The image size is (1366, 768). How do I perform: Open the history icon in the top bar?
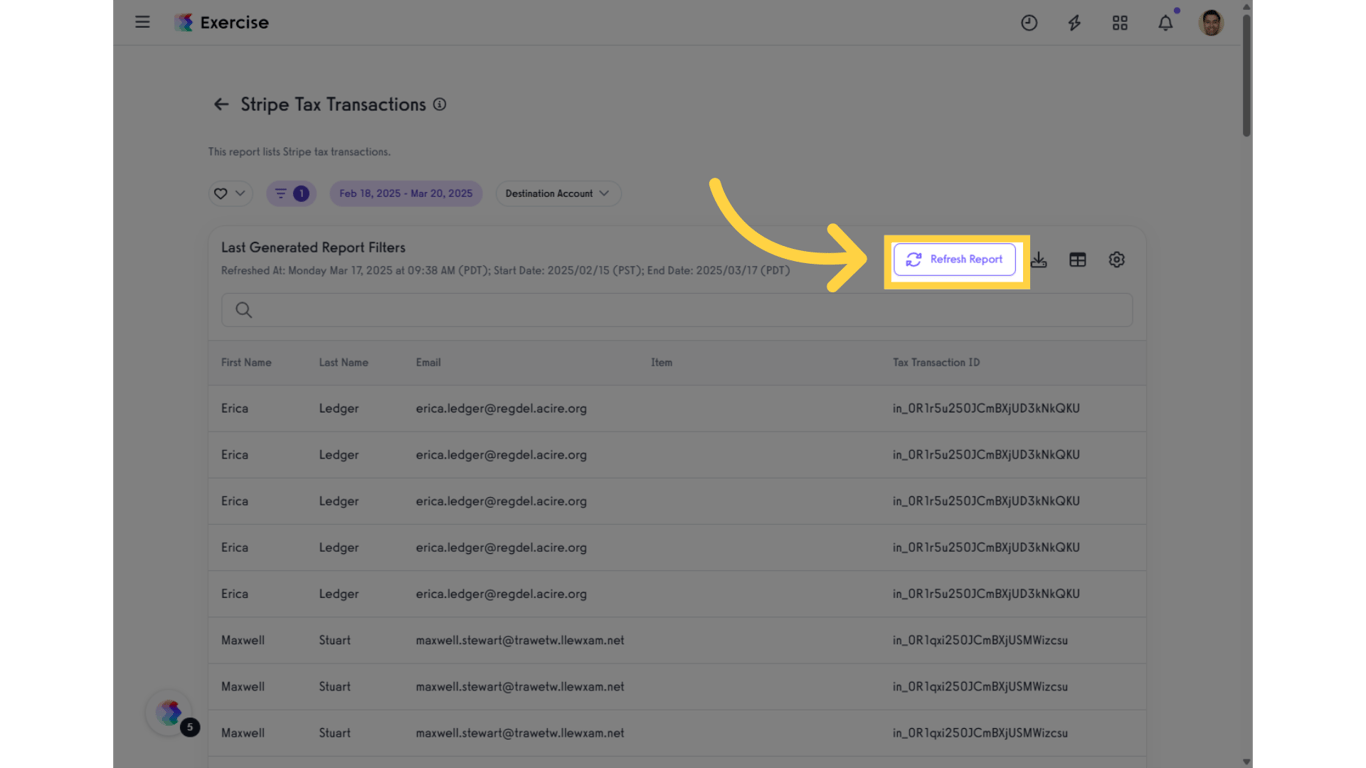[x=1029, y=22]
